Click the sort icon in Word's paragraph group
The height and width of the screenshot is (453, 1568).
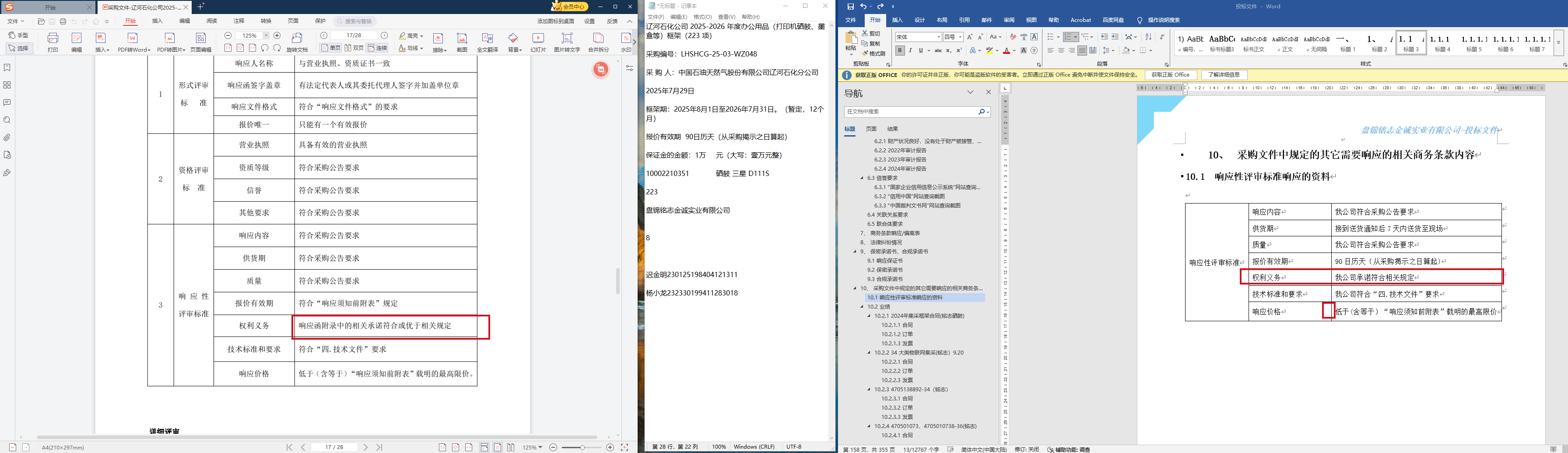[1149, 37]
